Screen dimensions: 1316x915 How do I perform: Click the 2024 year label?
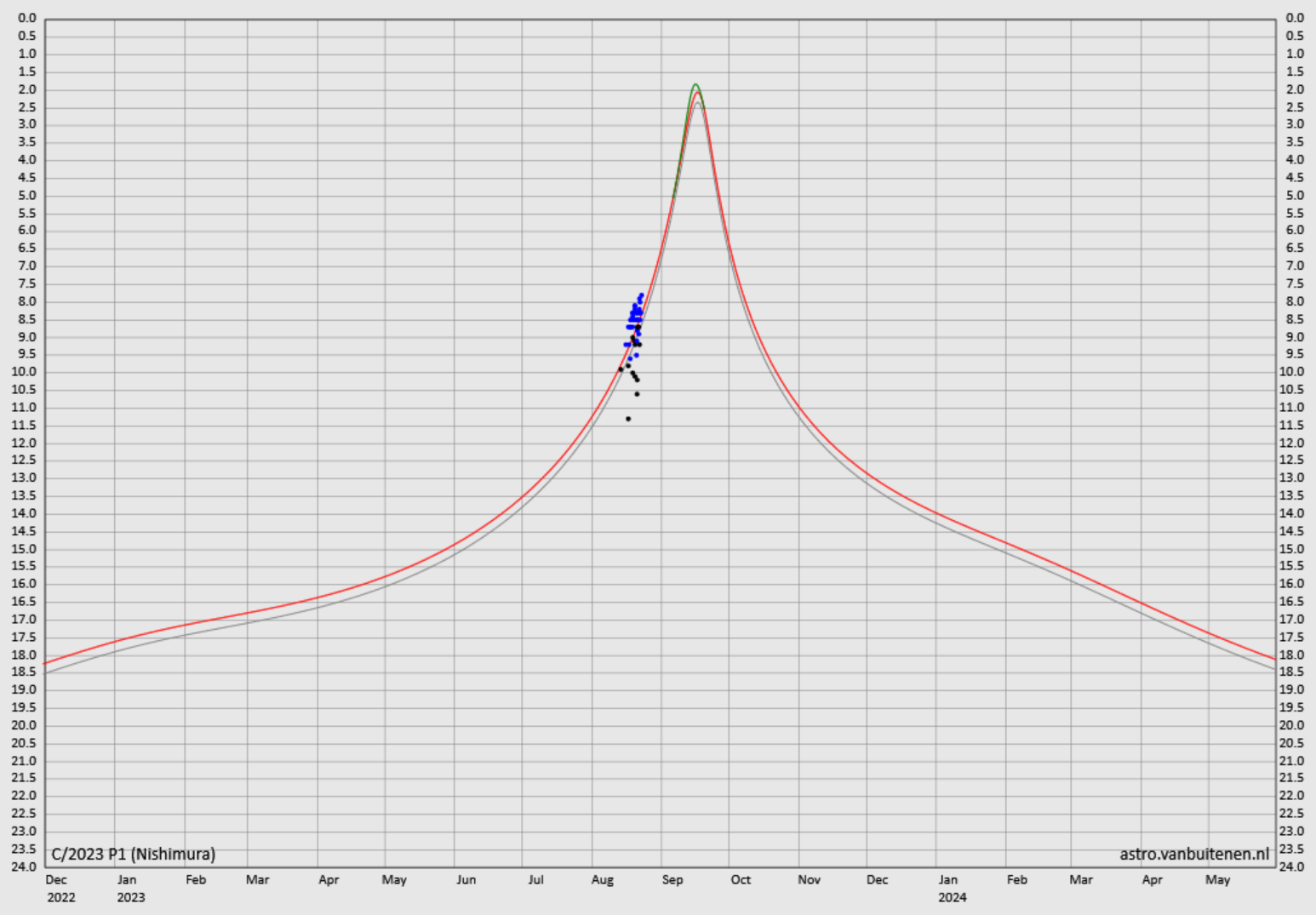coord(952,897)
